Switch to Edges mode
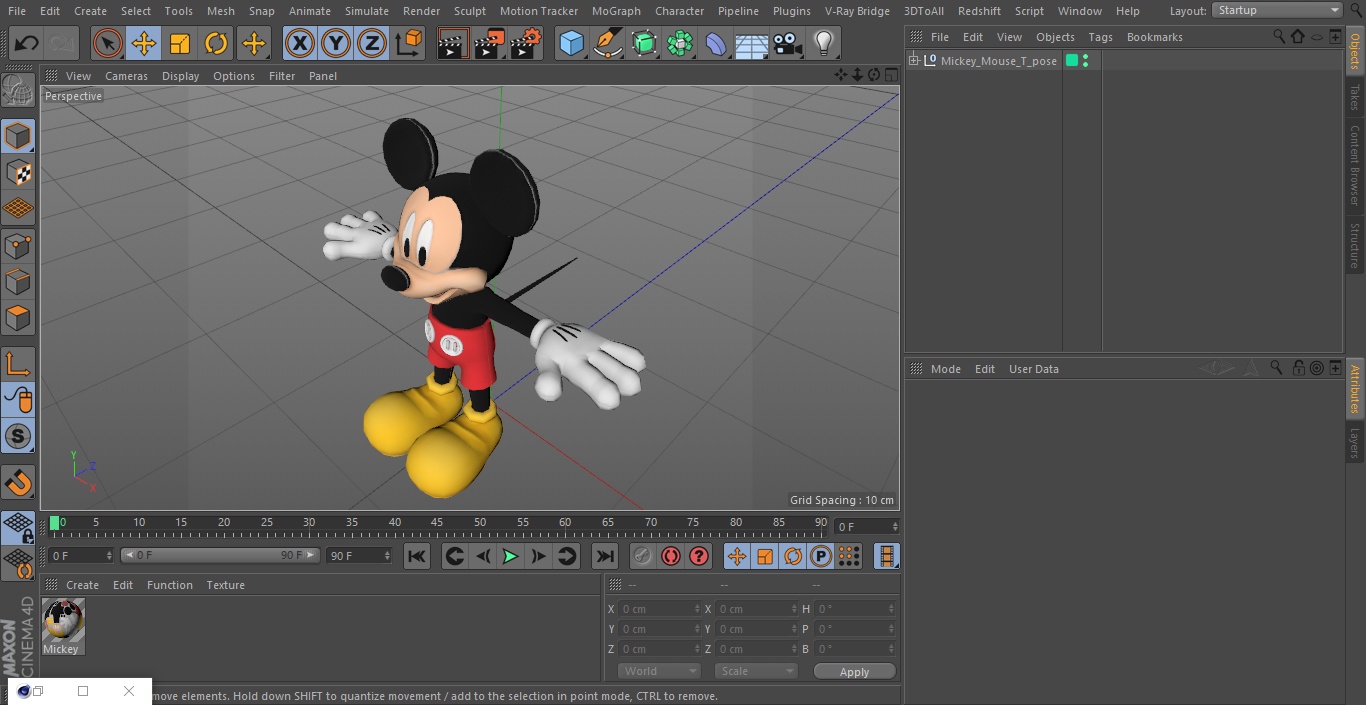This screenshot has width=1366, height=705. click(x=18, y=282)
